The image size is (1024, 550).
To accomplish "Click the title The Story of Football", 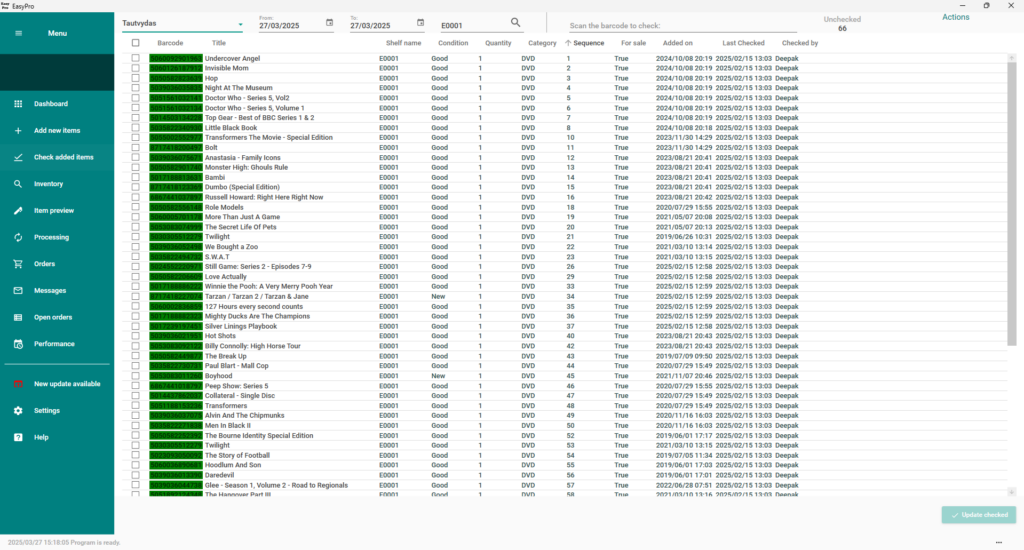I will (x=237, y=455).
